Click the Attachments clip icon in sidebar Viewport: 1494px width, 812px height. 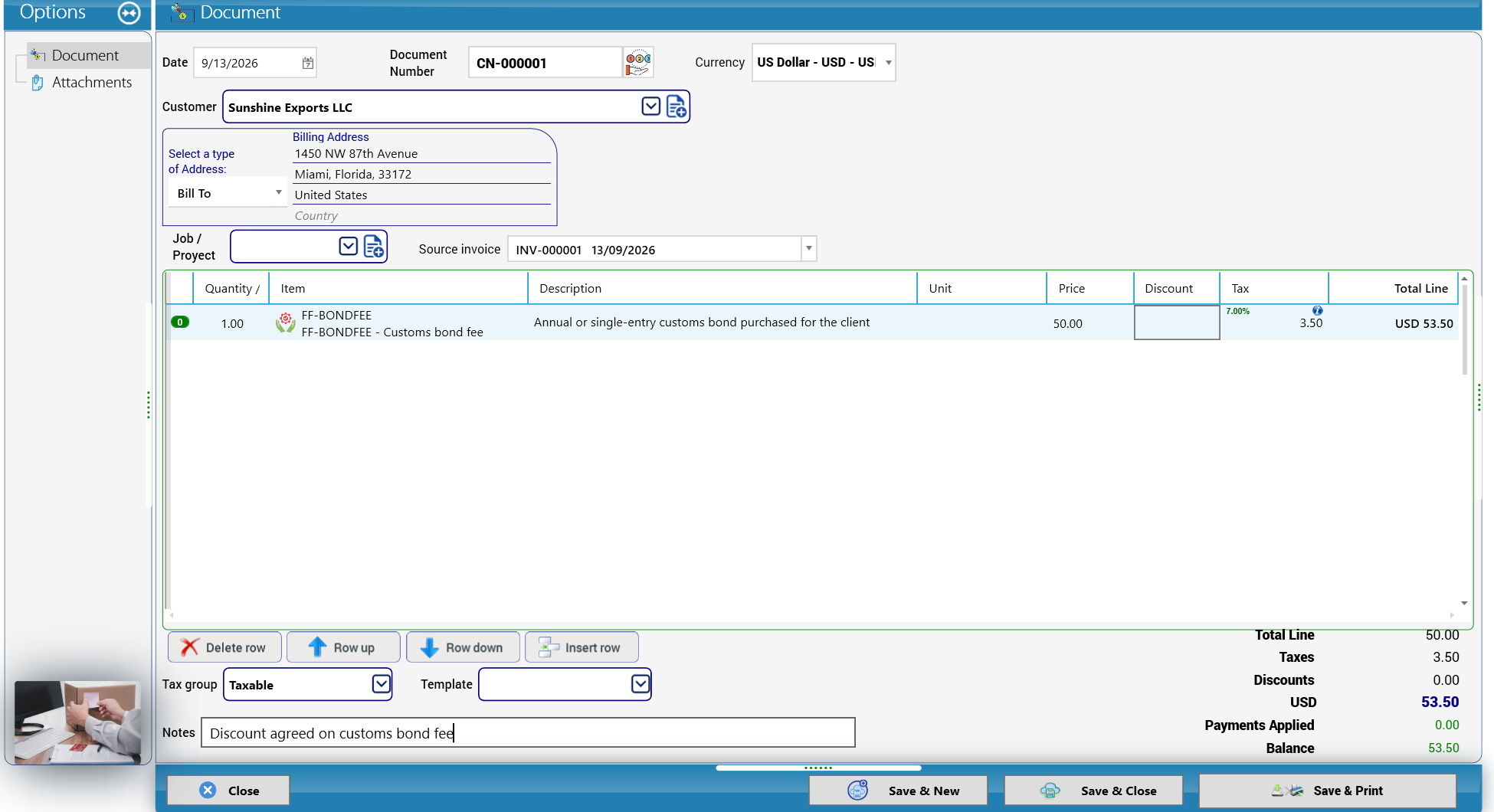point(37,83)
